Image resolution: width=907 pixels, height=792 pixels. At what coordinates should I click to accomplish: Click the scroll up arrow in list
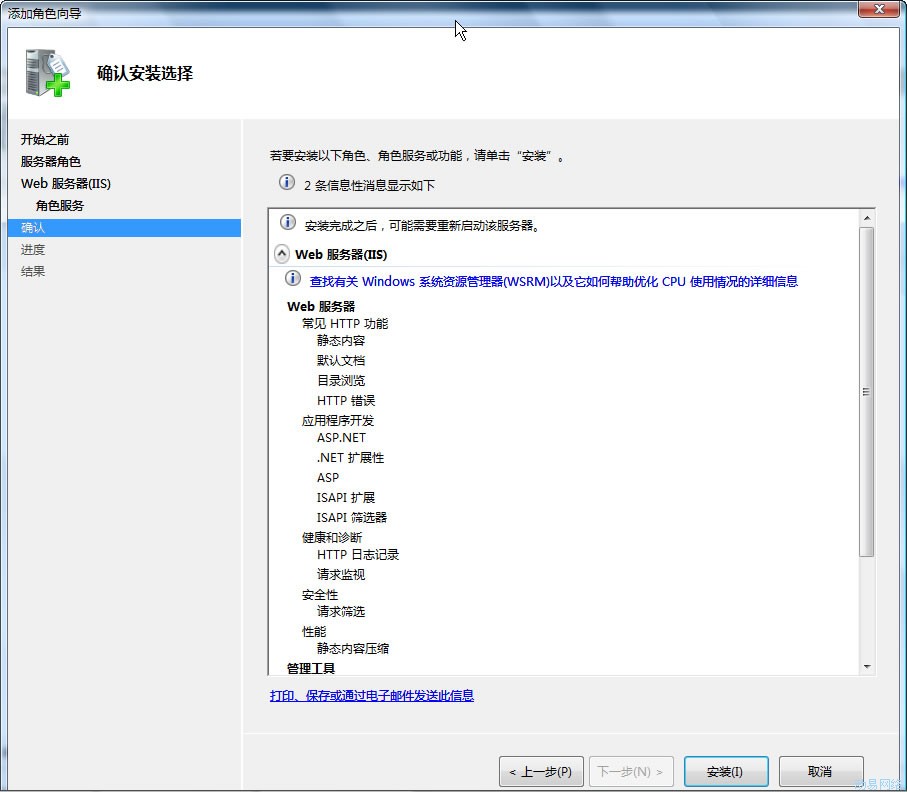pos(866,218)
